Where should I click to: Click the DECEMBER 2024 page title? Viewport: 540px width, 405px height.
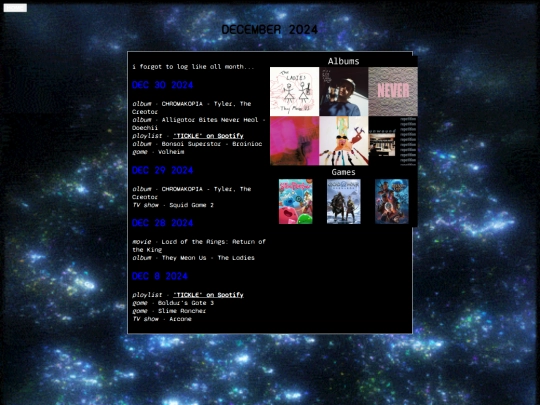(270, 30)
